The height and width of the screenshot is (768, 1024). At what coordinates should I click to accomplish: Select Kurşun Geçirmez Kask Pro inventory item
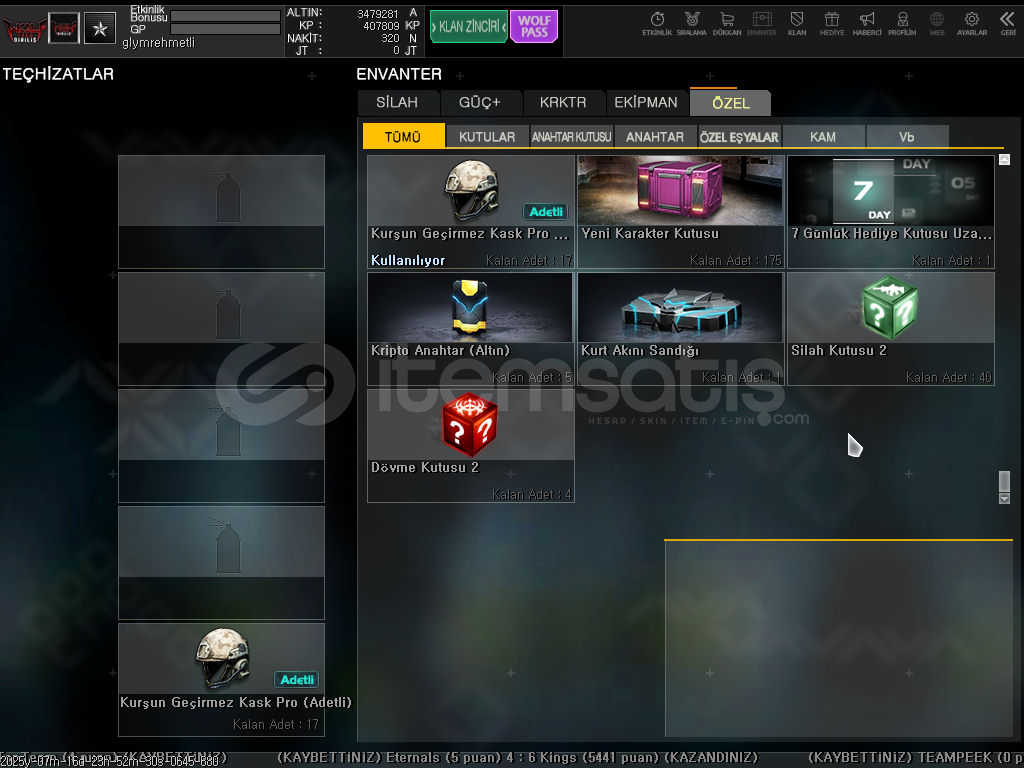pos(471,212)
